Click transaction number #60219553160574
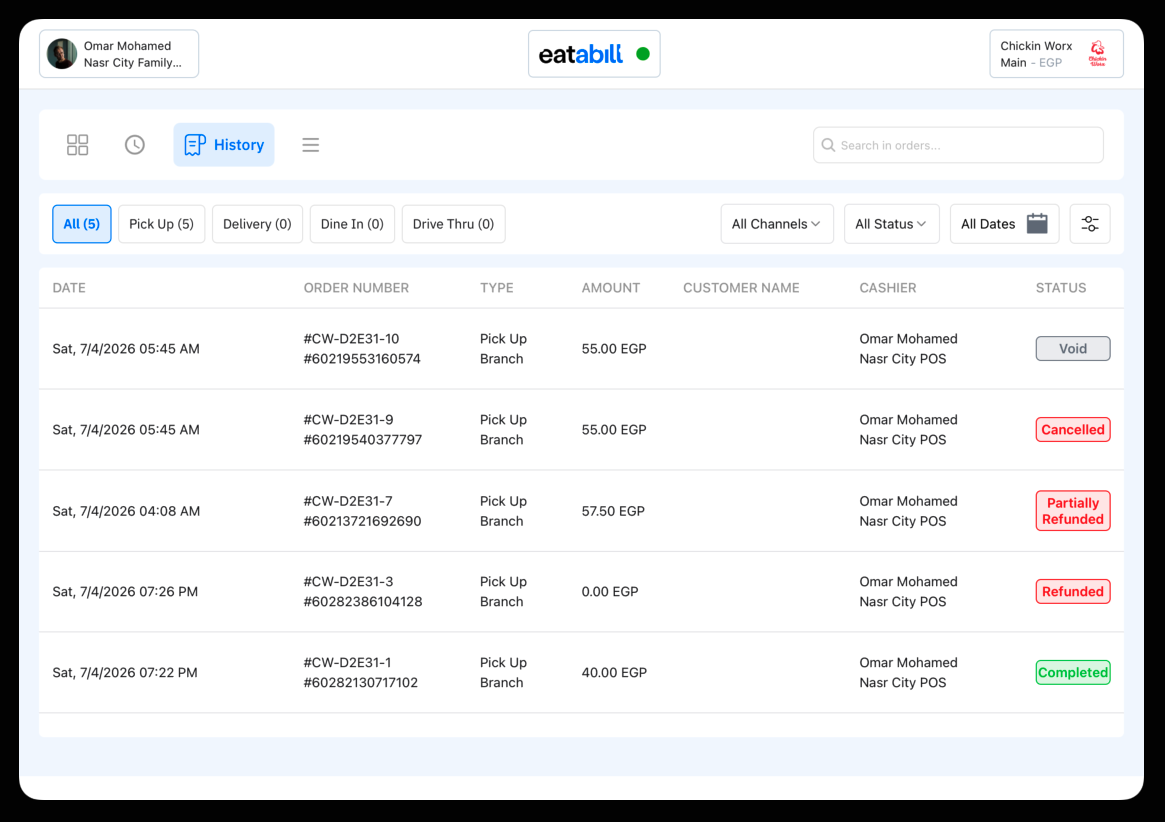1165x822 pixels. (362, 359)
